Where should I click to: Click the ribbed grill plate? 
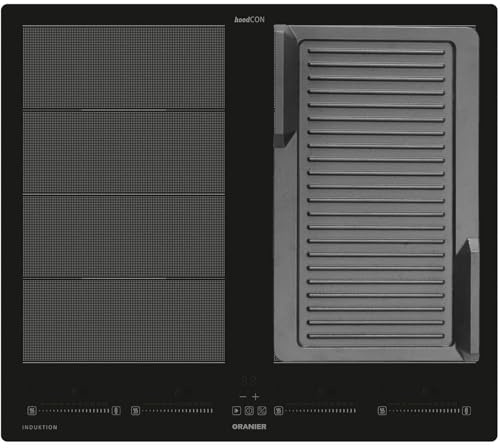coord(376,194)
